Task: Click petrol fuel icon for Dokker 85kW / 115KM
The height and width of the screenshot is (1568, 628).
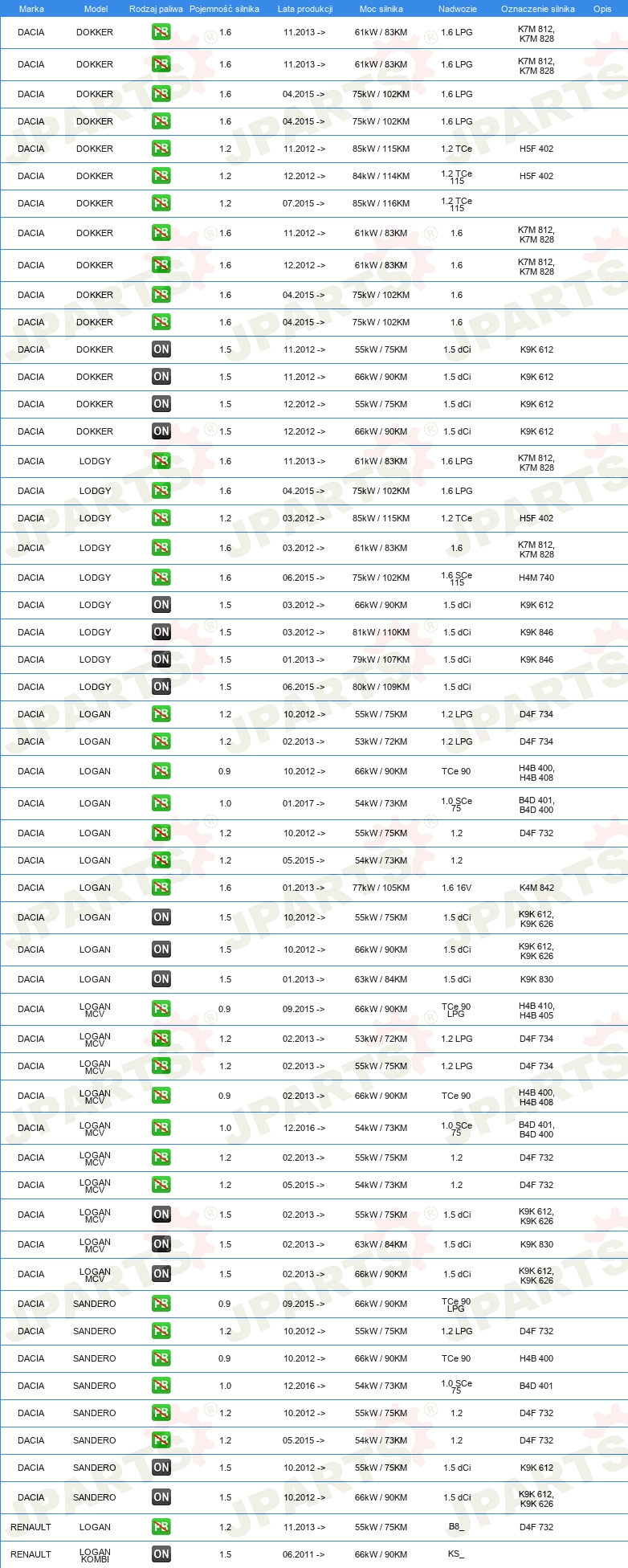Action: click(x=161, y=149)
